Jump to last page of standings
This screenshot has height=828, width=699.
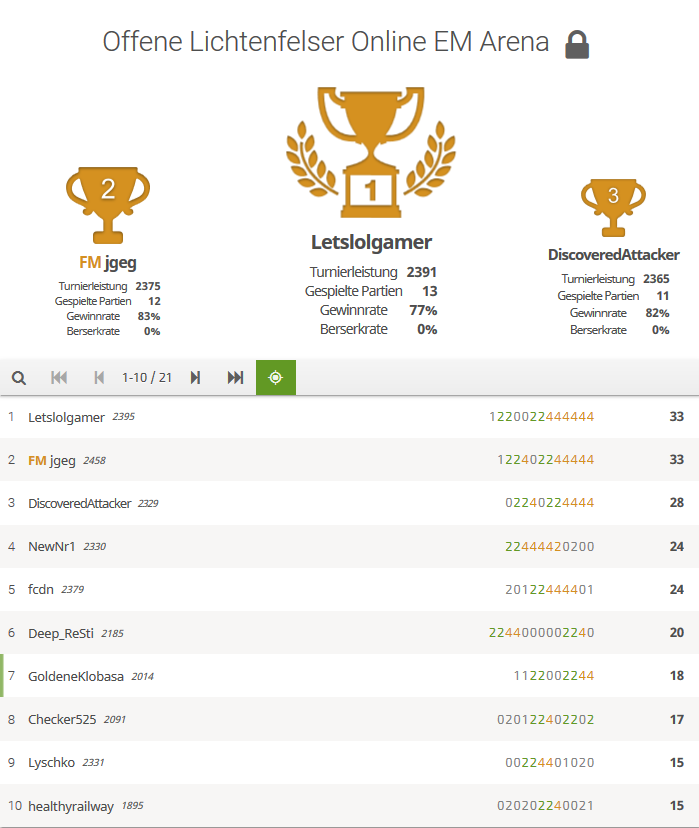pyautogui.click(x=236, y=377)
